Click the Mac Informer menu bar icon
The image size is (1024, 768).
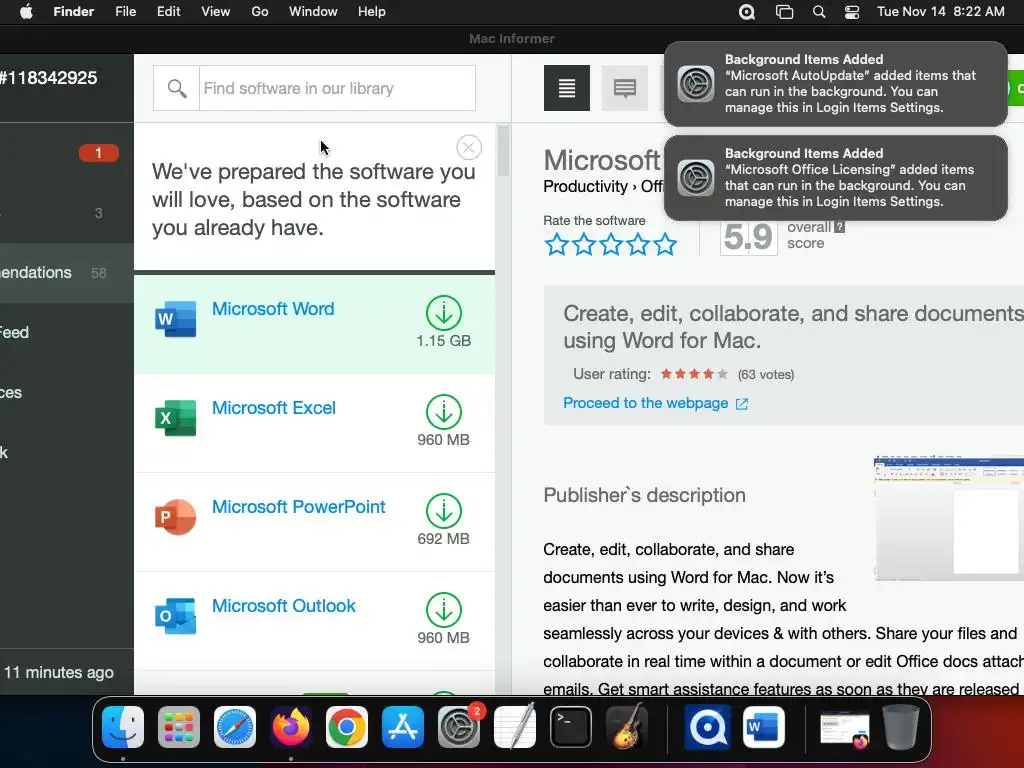(x=747, y=12)
